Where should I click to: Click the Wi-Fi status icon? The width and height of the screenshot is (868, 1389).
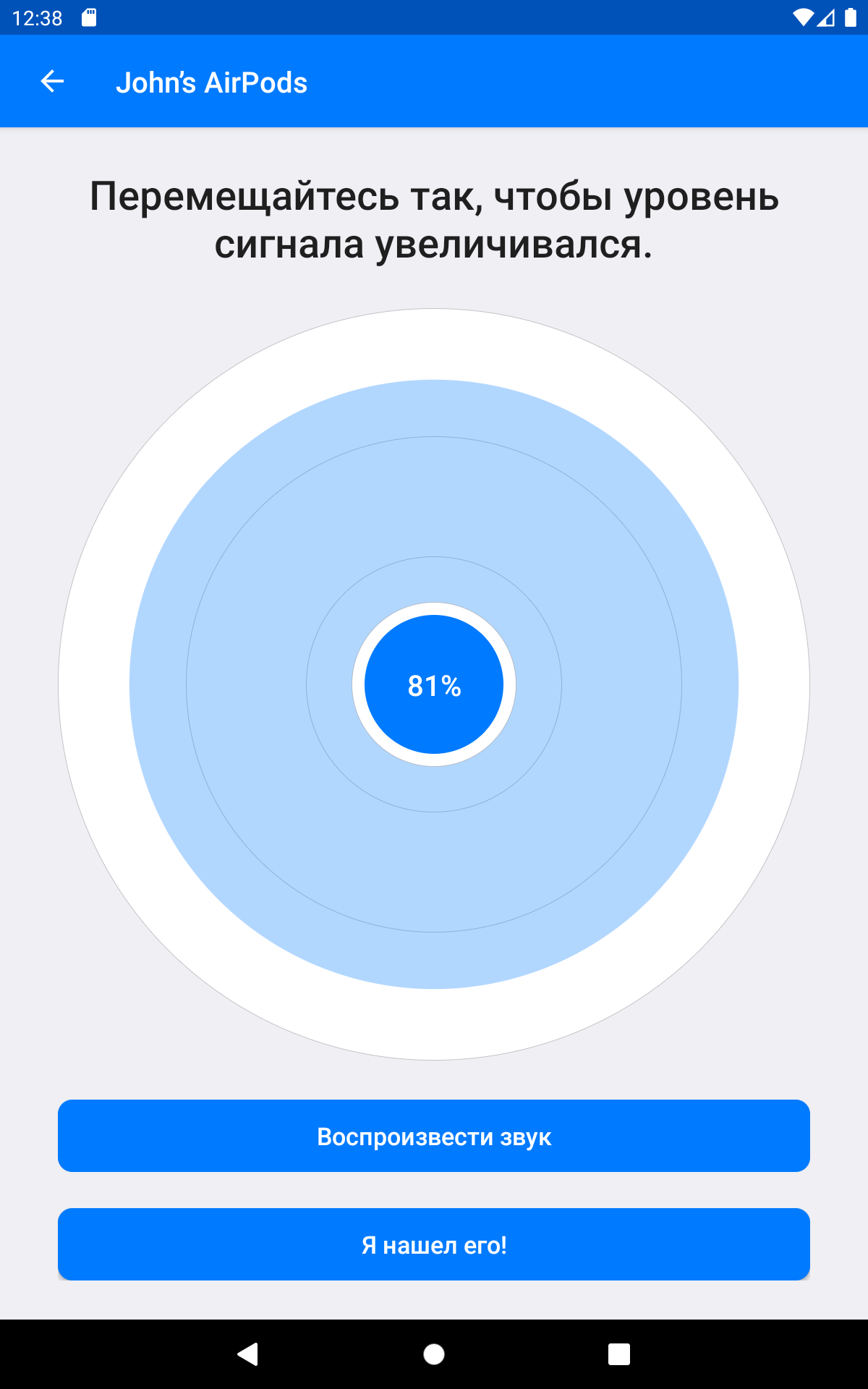coord(803,17)
